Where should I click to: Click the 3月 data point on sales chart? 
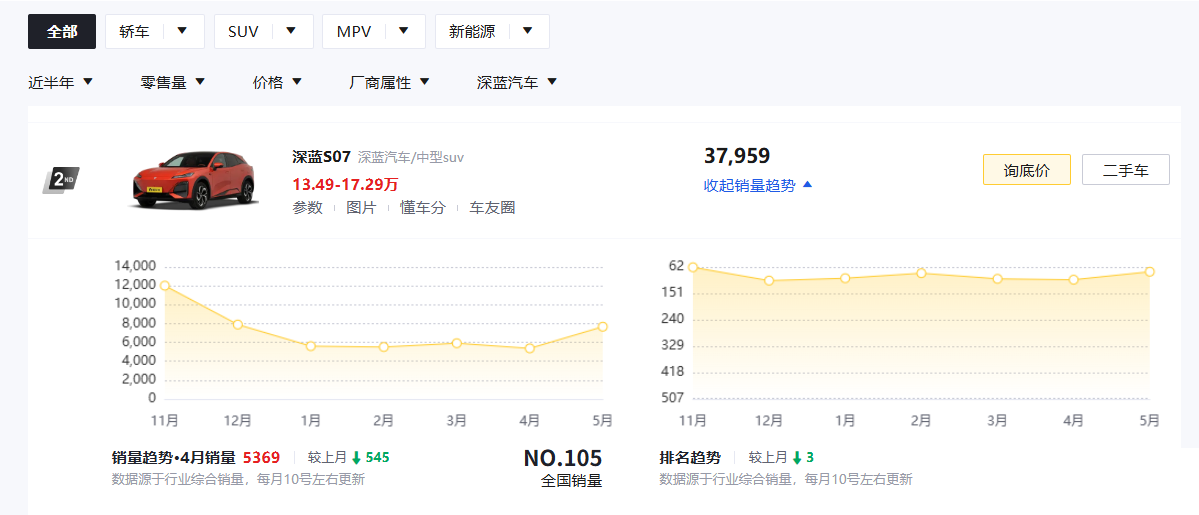click(x=457, y=343)
